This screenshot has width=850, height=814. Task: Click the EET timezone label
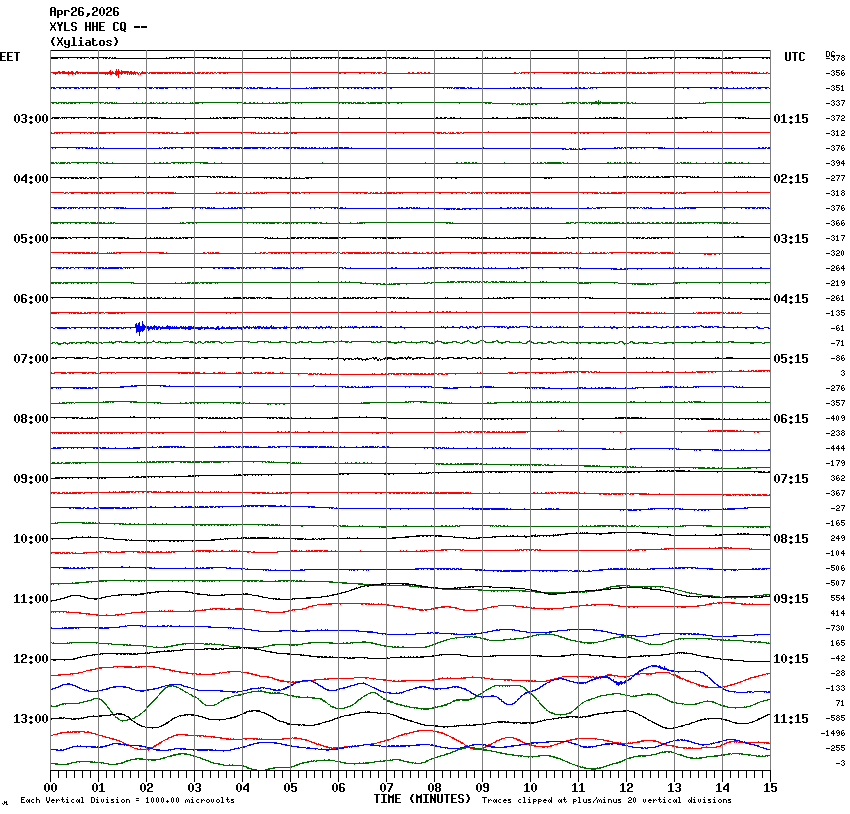coord(10,57)
